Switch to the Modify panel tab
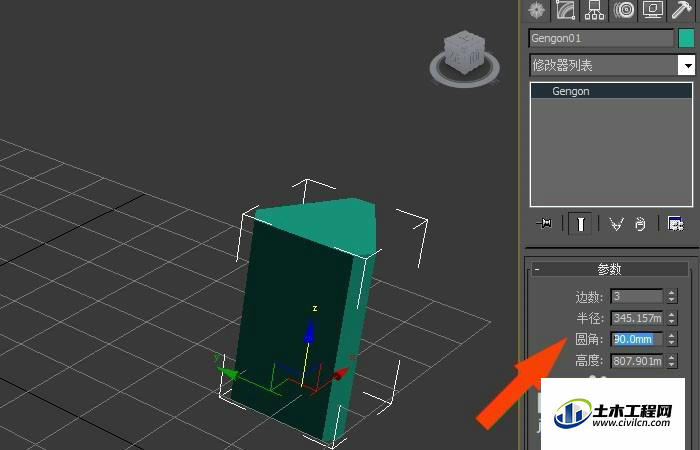700x450 pixels. (x=565, y=10)
